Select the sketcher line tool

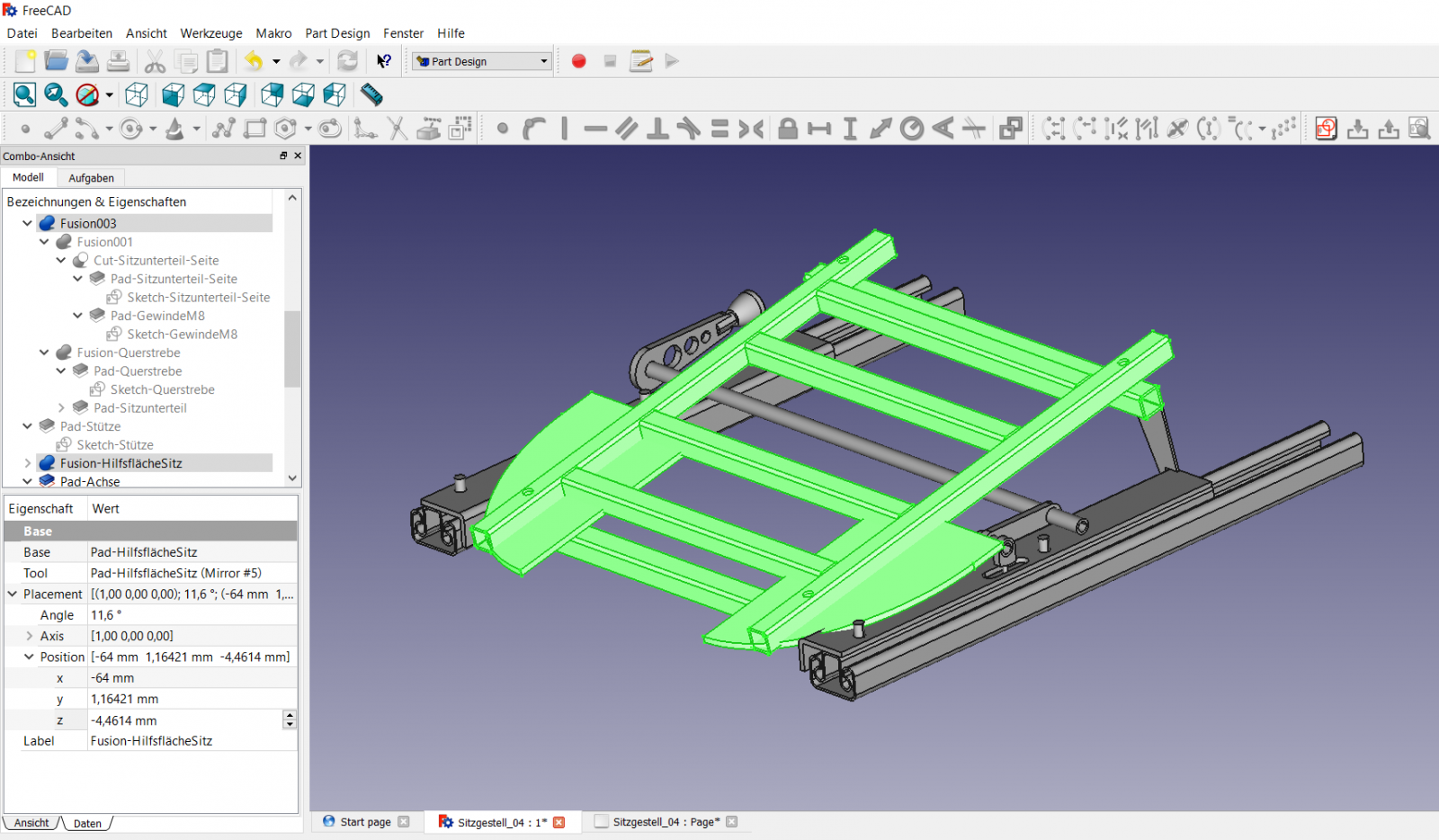point(56,129)
